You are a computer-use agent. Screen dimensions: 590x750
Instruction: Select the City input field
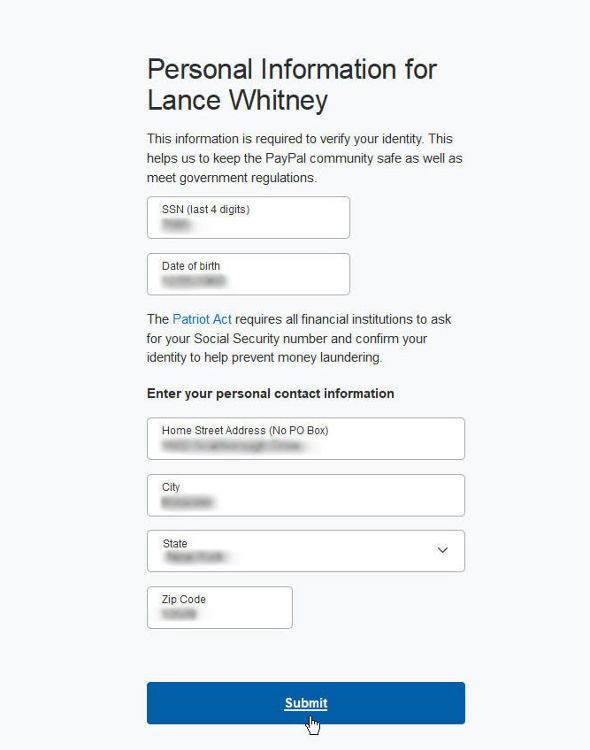tap(306, 495)
